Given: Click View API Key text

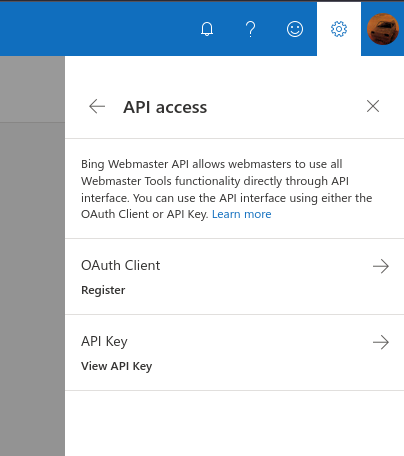Looking at the screenshot, I should pyautogui.click(x=117, y=366).
